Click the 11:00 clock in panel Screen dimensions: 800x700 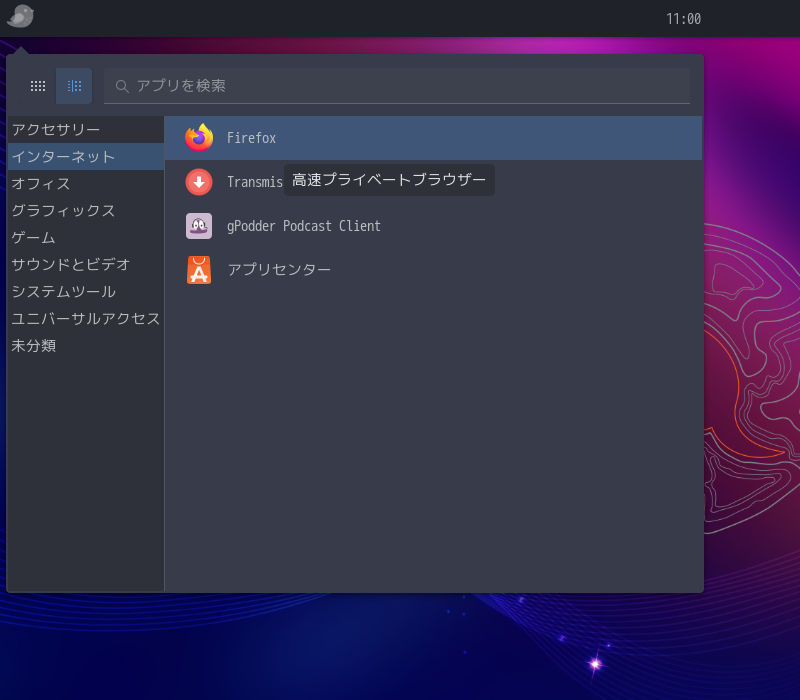(684, 19)
